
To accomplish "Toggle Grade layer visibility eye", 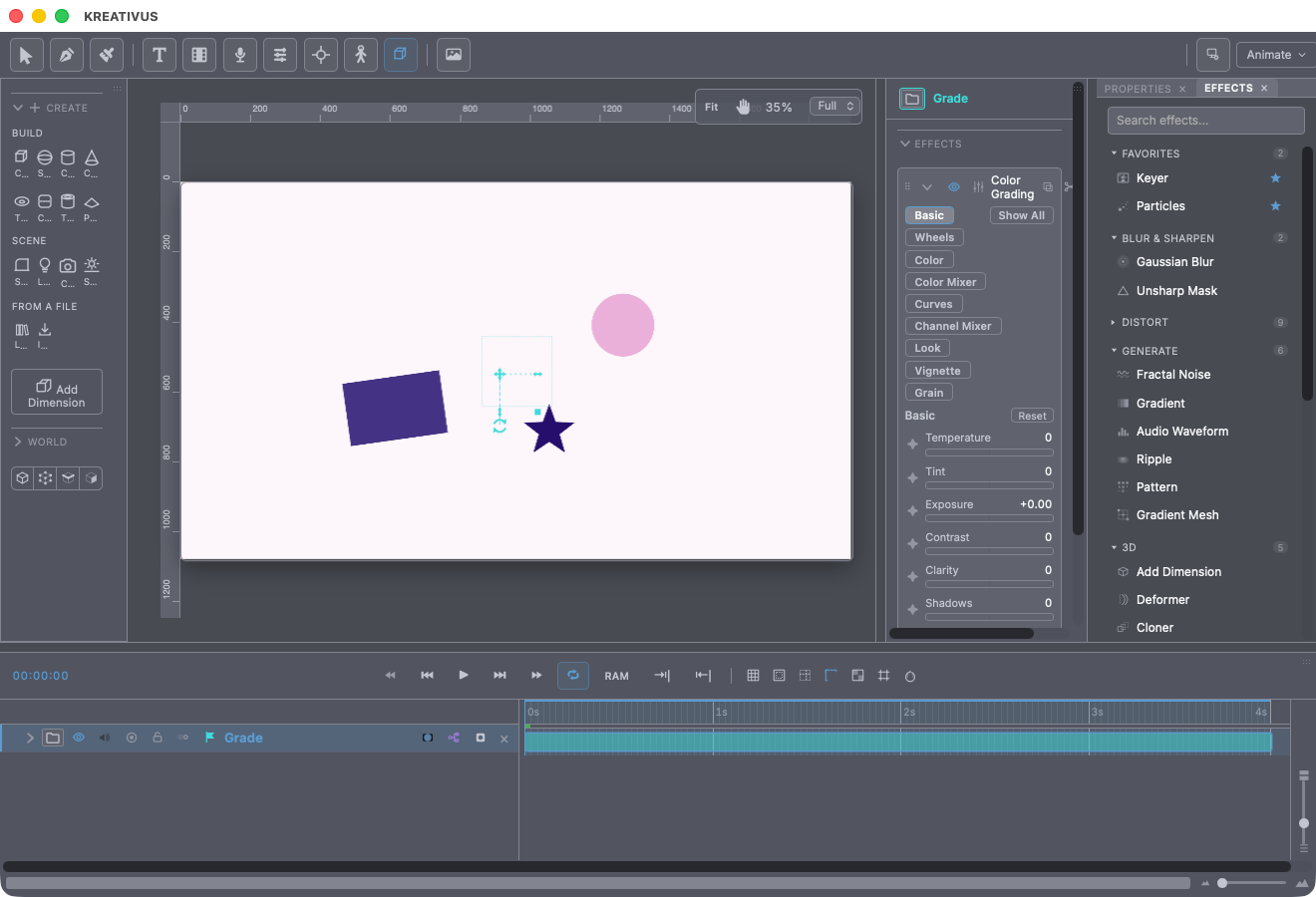I will [78, 738].
